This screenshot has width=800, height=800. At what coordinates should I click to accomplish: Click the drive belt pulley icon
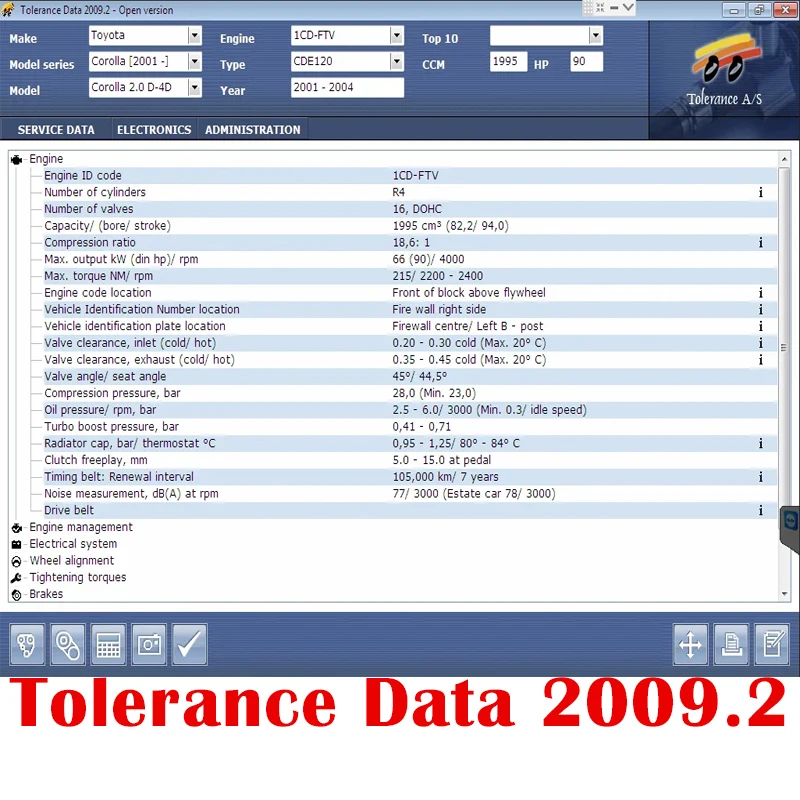67,644
